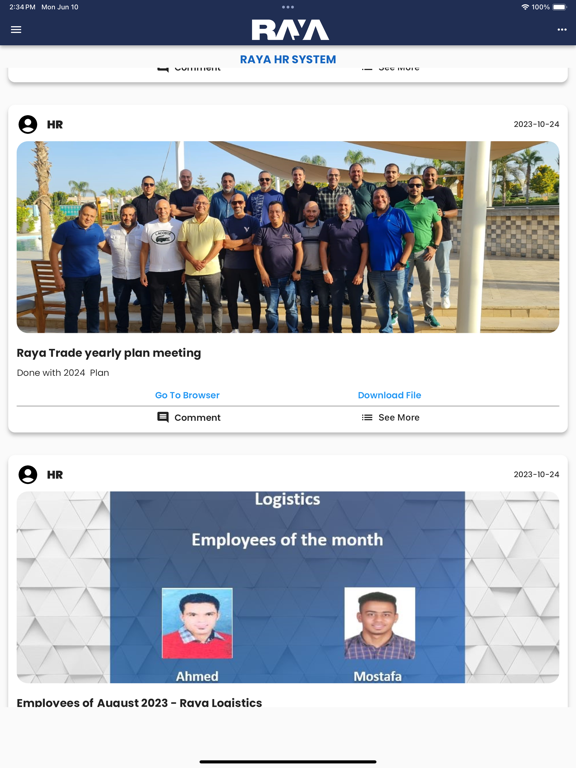Tap the Wi-Fi status icon
This screenshot has width=576, height=768.
click(525, 7)
